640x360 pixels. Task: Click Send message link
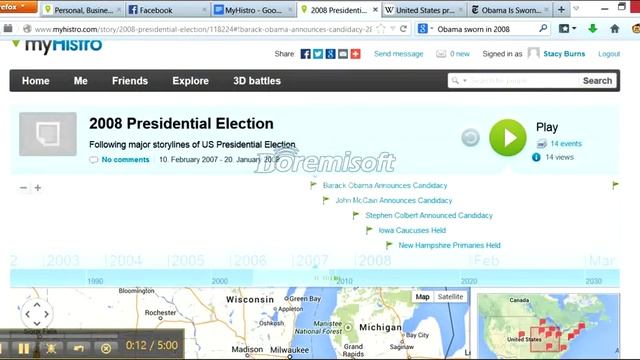point(398,54)
